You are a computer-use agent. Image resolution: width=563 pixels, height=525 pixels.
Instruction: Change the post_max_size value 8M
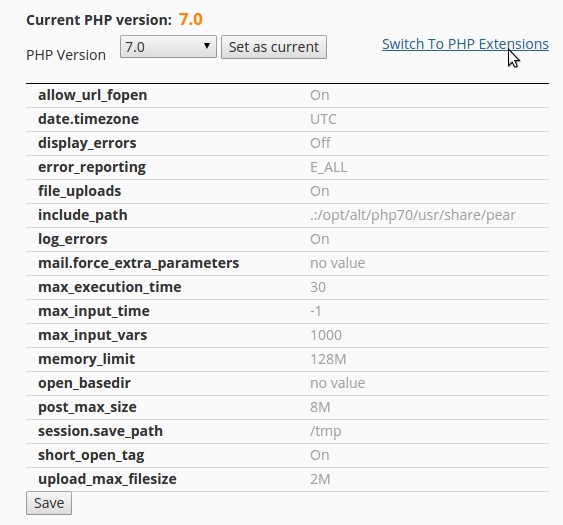coord(320,407)
